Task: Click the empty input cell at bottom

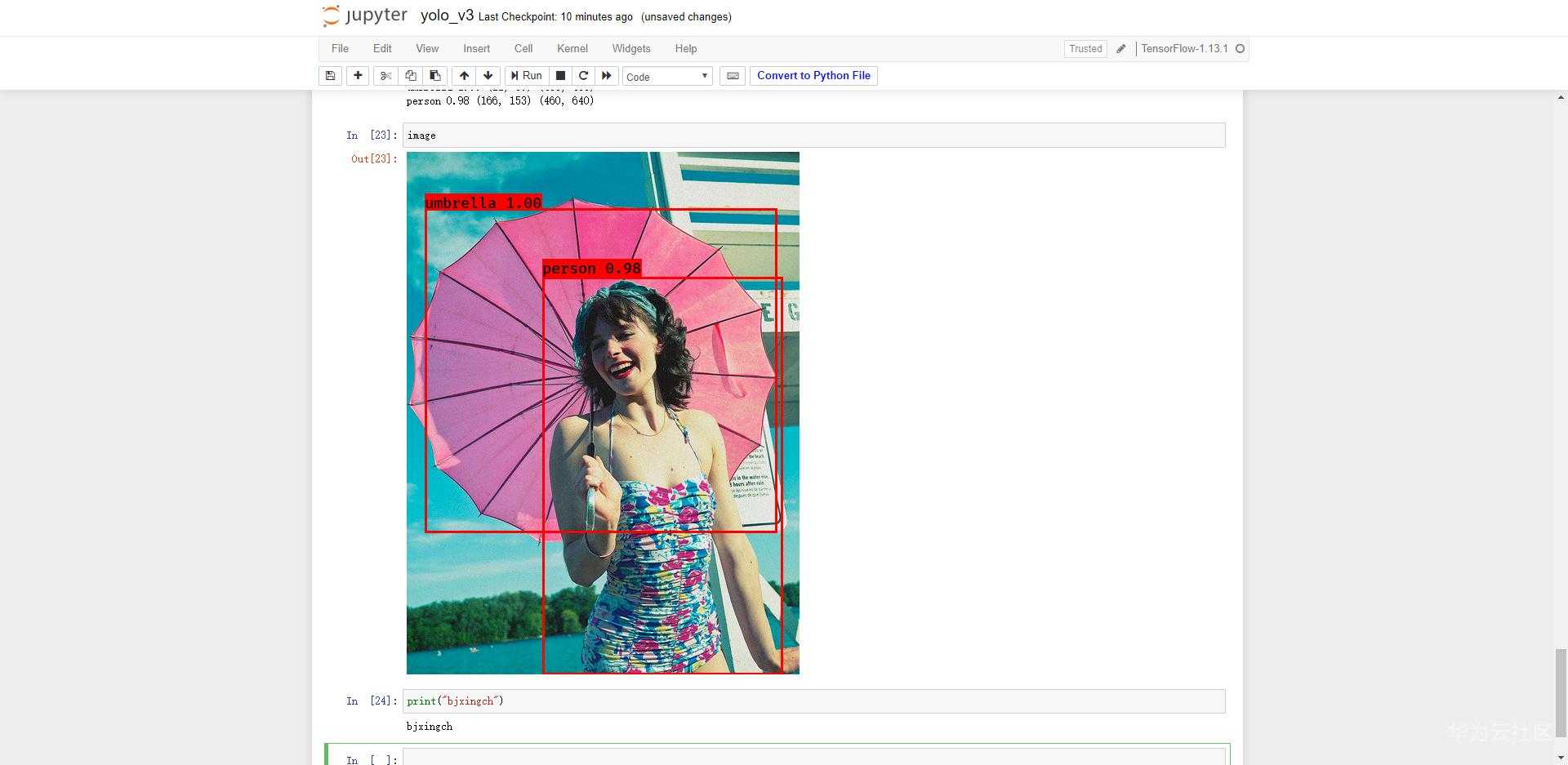Action: coord(813,758)
